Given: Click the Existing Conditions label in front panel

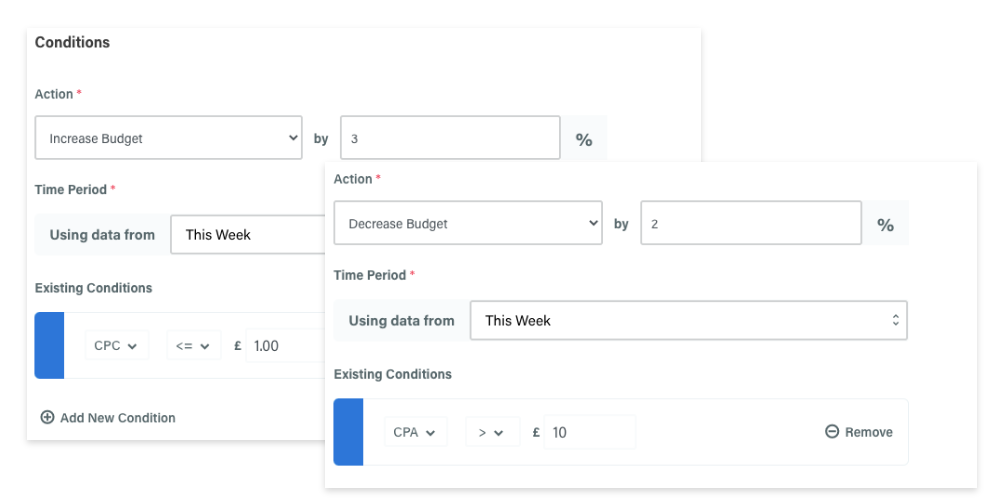Looking at the screenshot, I should (392, 374).
